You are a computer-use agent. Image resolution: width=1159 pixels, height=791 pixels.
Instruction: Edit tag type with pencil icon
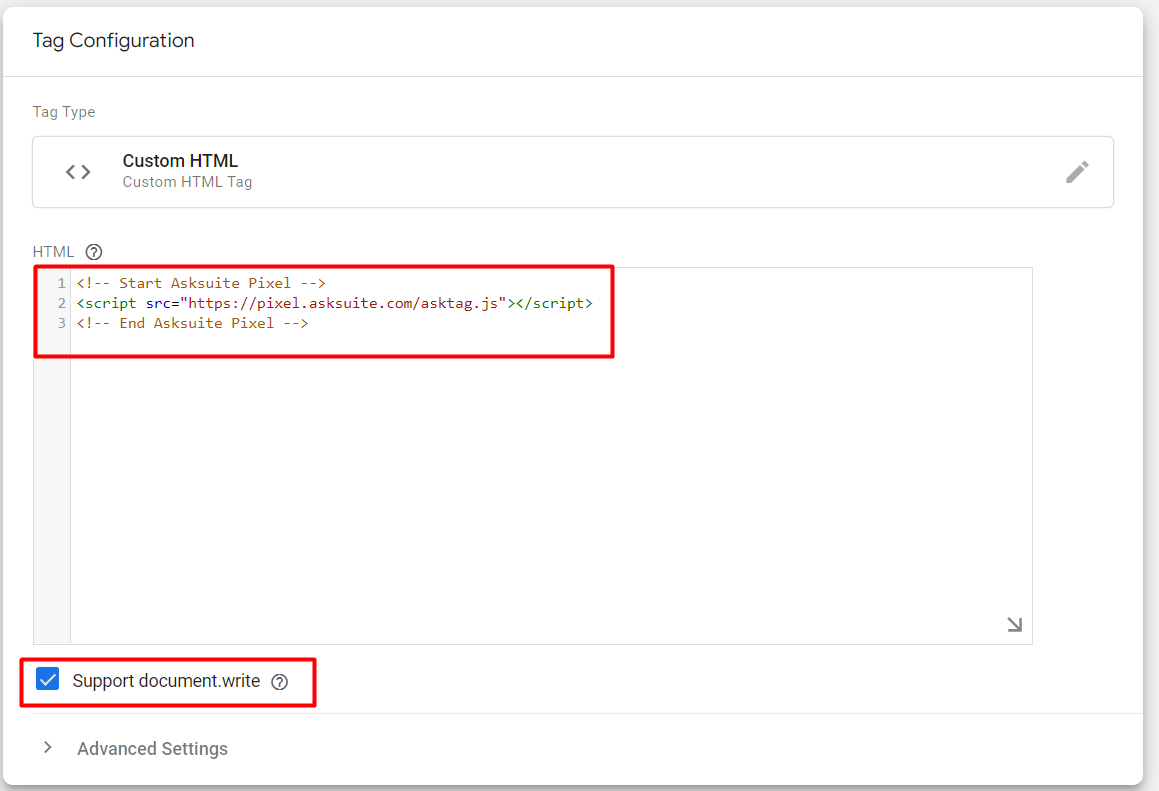pyautogui.click(x=1077, y=172)
